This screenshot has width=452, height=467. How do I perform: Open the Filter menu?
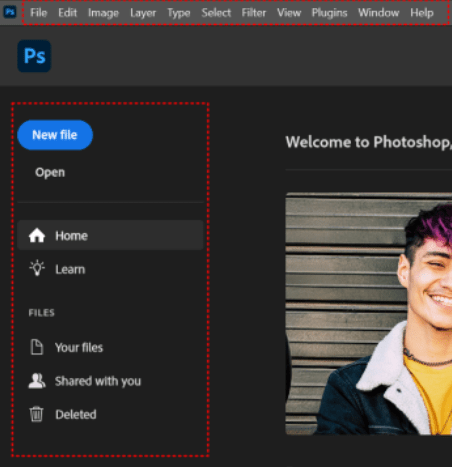[254, 13]
